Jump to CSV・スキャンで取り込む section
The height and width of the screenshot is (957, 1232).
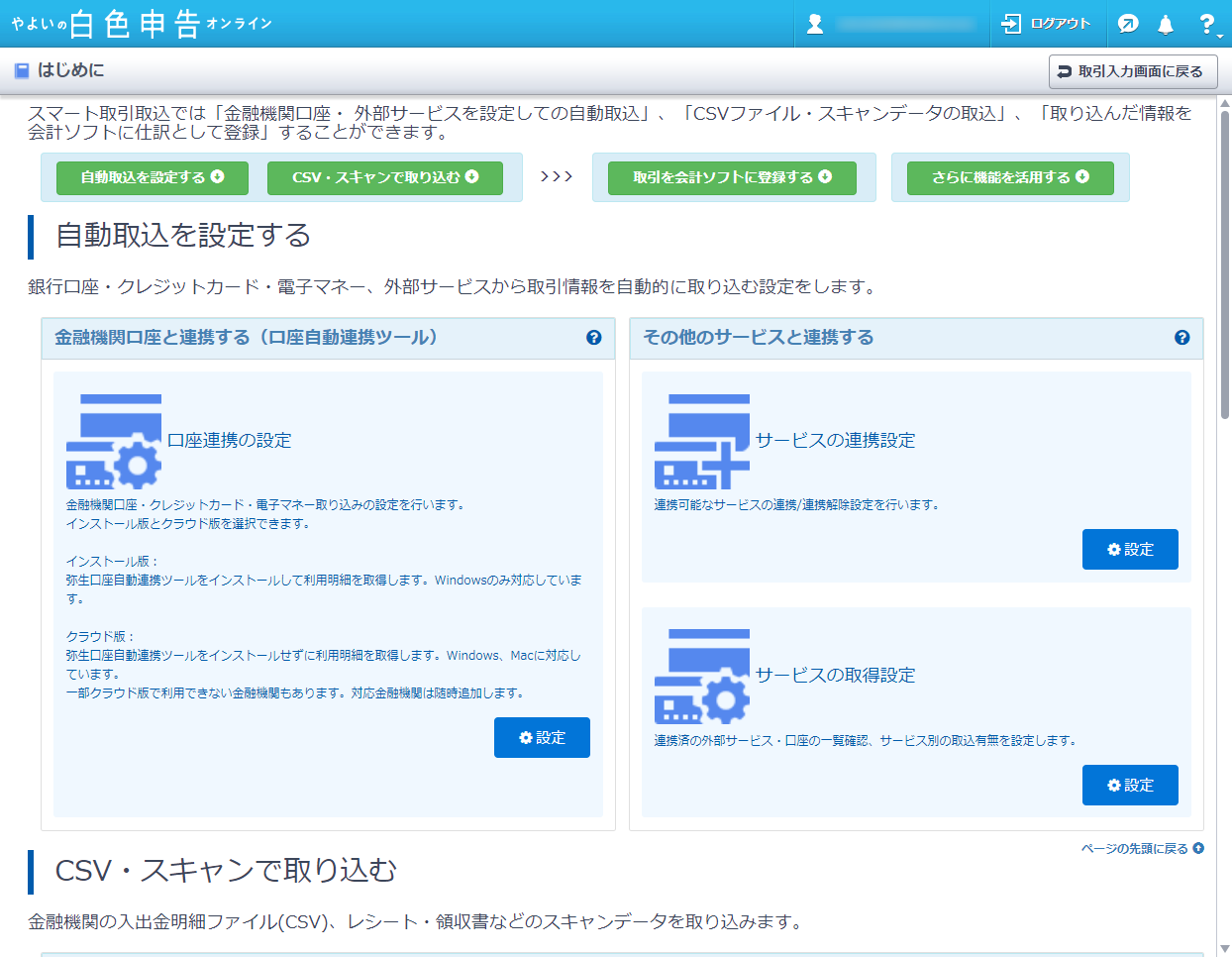pyautogui.click(x=385, y=177)
